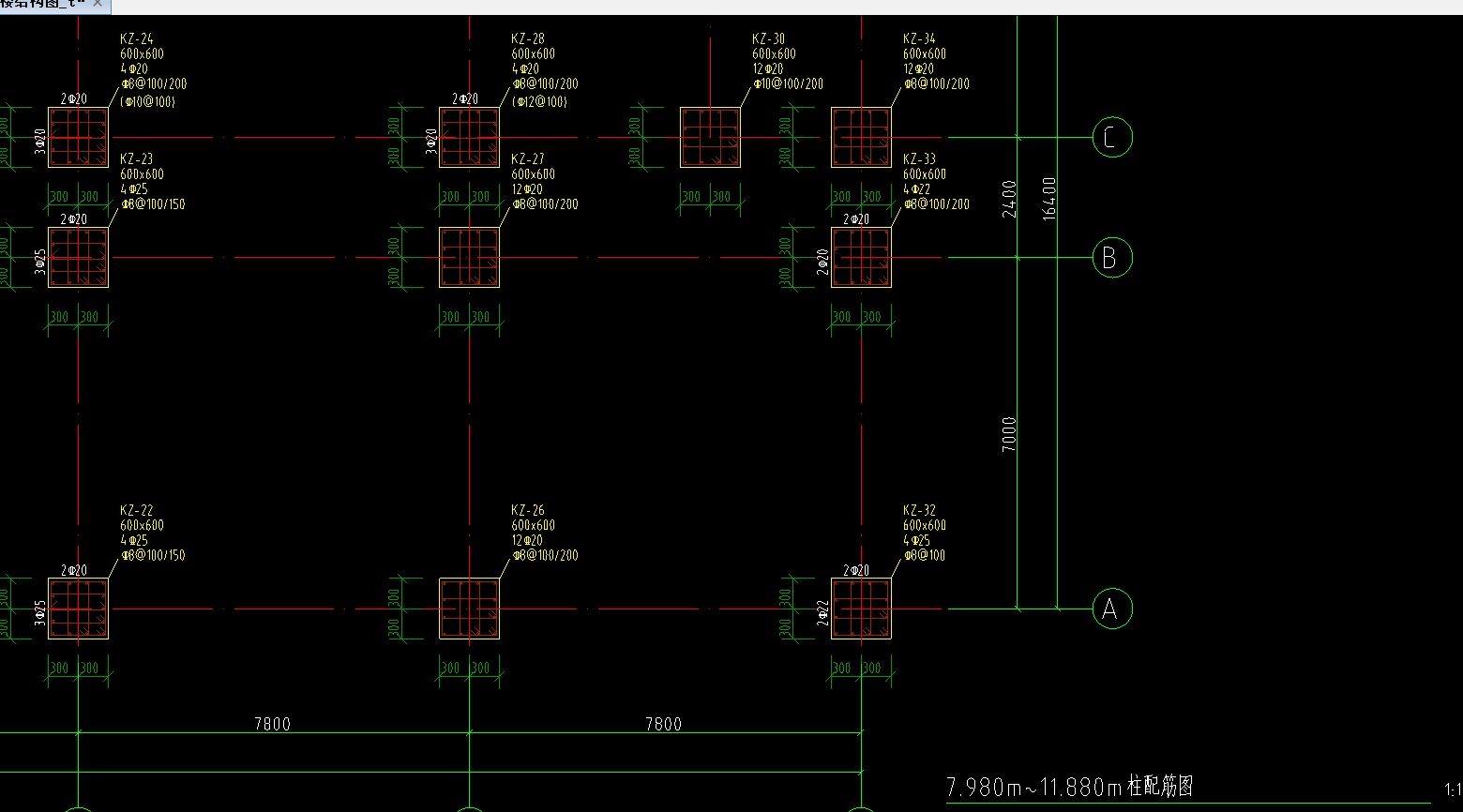Select the KZ-23 column section box
The height and width of the screenshot is (812, 1463).
coord(78,258)
